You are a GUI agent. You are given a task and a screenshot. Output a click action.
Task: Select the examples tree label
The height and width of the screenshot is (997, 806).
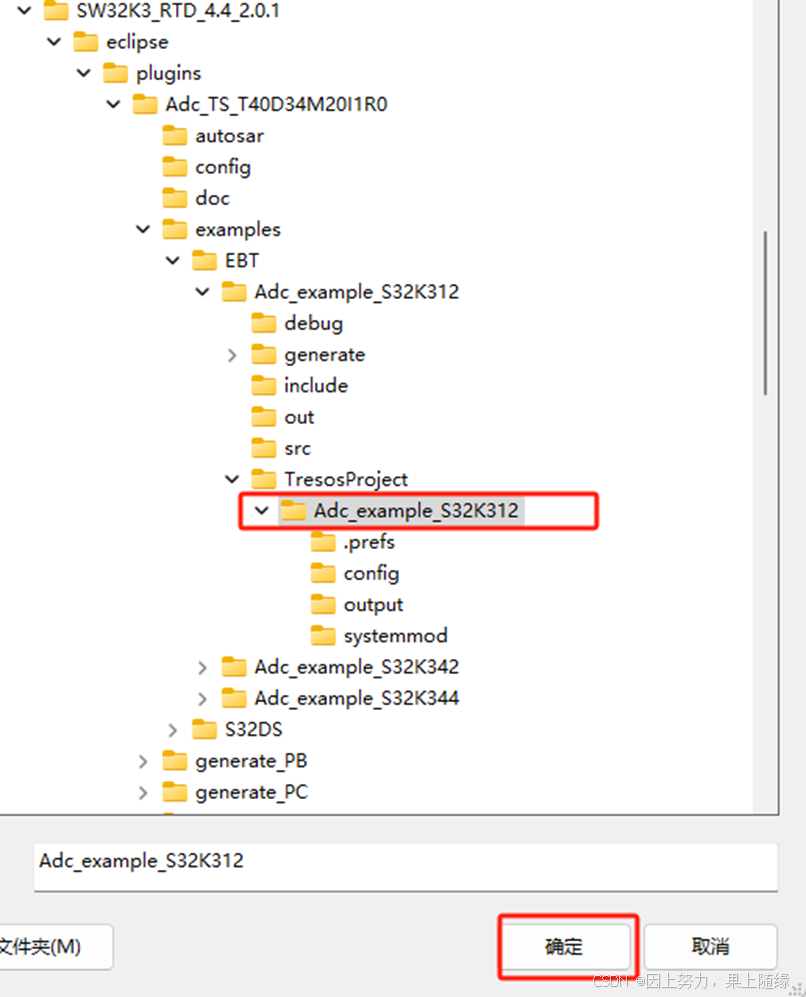tap(238, 230)
